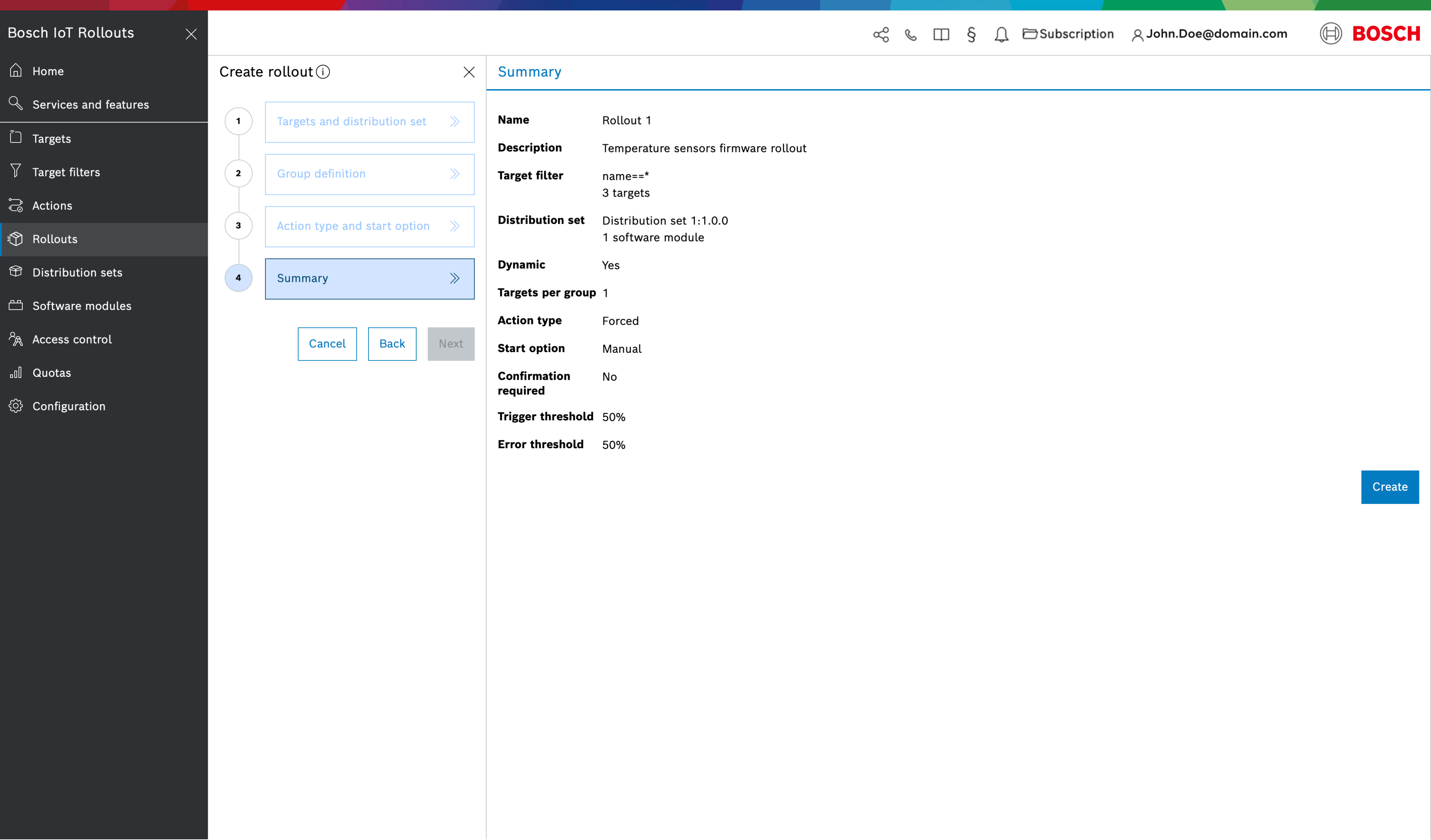Image resolution: width=1431 pixels, height=840 pixels.
Task: Open Targets menu item
Action: 104,138
